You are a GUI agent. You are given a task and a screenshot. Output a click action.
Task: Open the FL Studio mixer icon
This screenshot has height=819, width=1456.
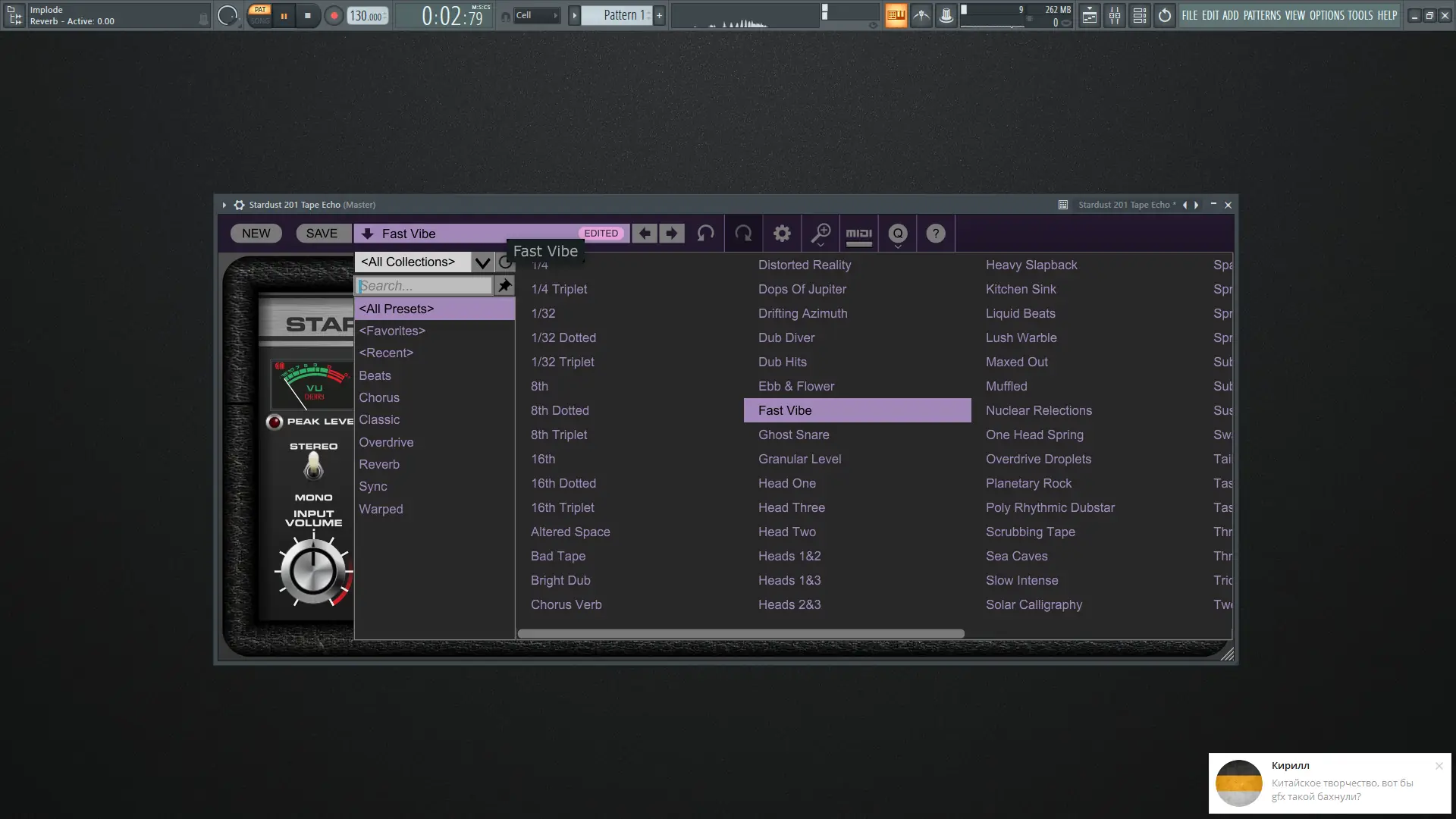pyautogui.click(x=1114, y=15)
